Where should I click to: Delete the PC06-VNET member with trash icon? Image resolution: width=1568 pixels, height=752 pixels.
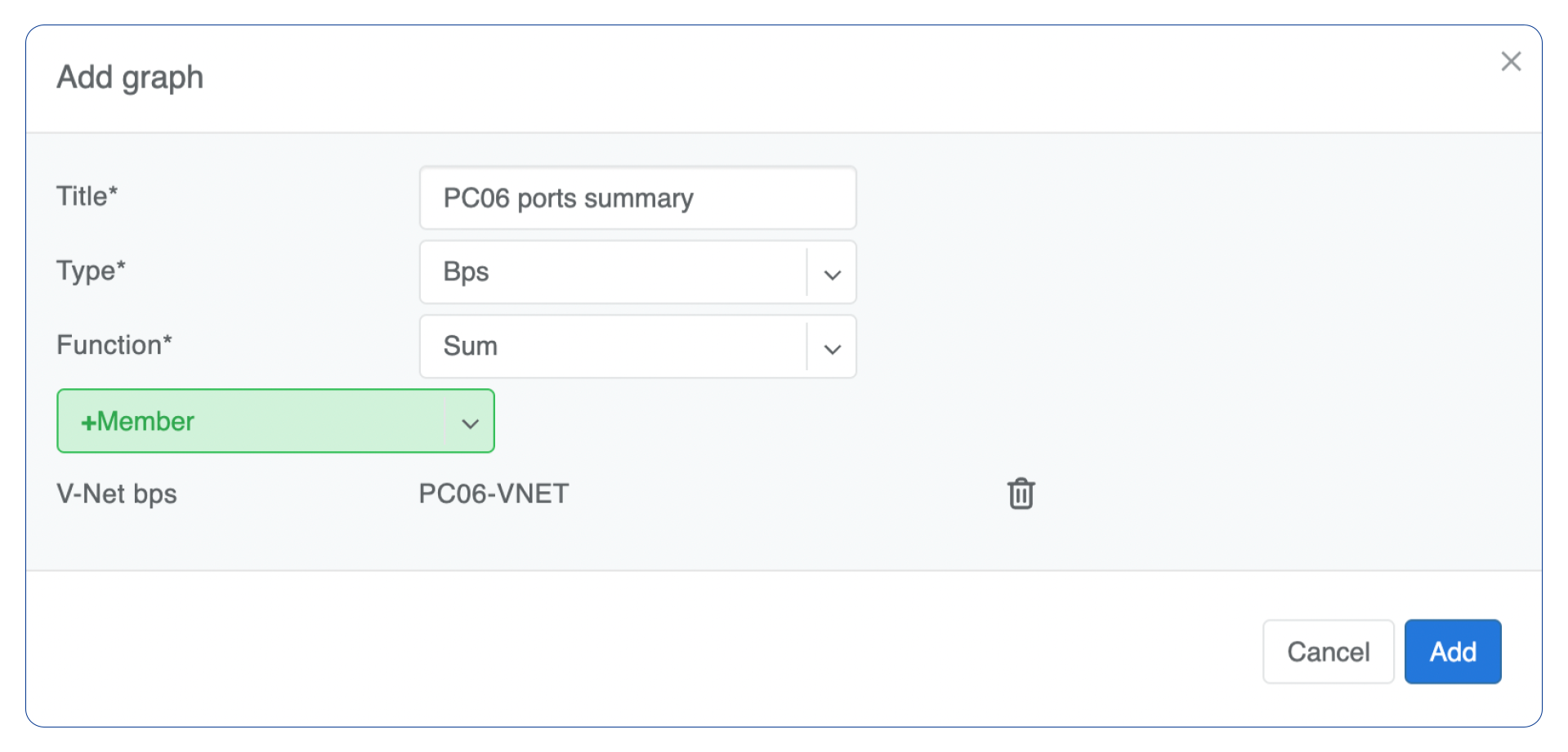coord(1021,494)
